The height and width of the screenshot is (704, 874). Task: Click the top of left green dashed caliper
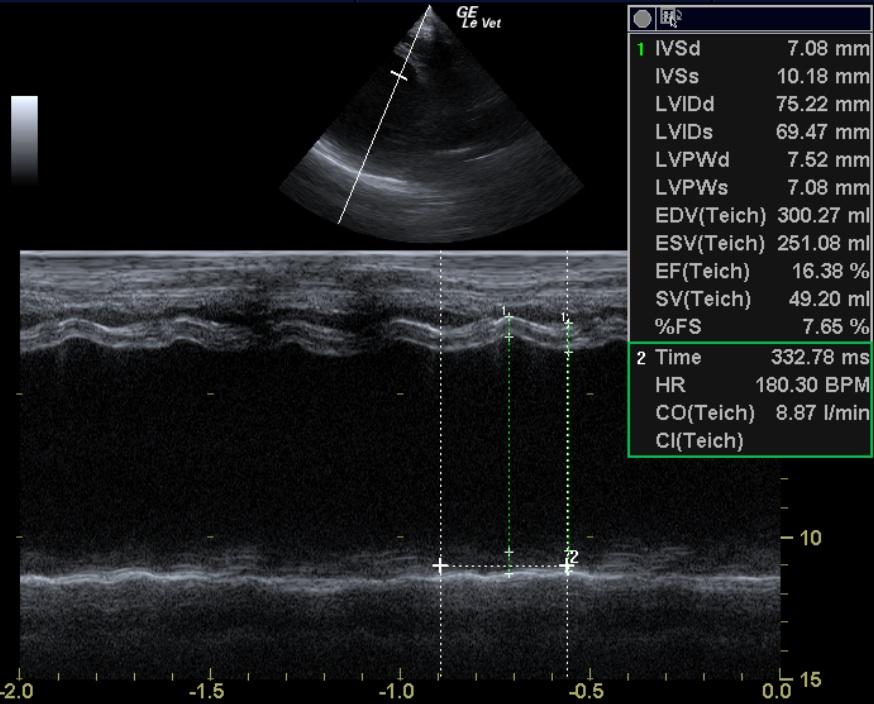[508, 316]
